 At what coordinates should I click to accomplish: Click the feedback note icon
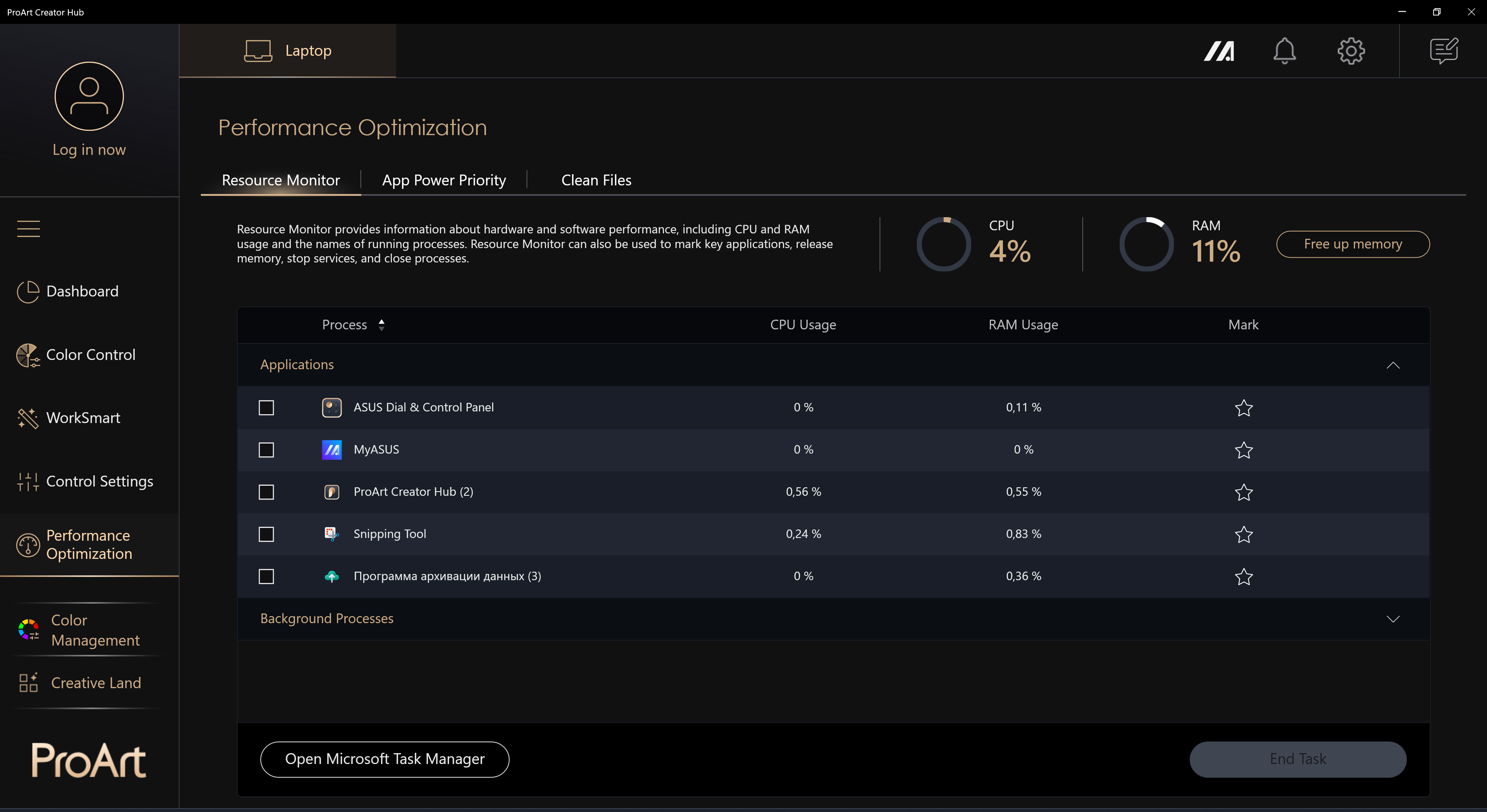coord(1444,51)
